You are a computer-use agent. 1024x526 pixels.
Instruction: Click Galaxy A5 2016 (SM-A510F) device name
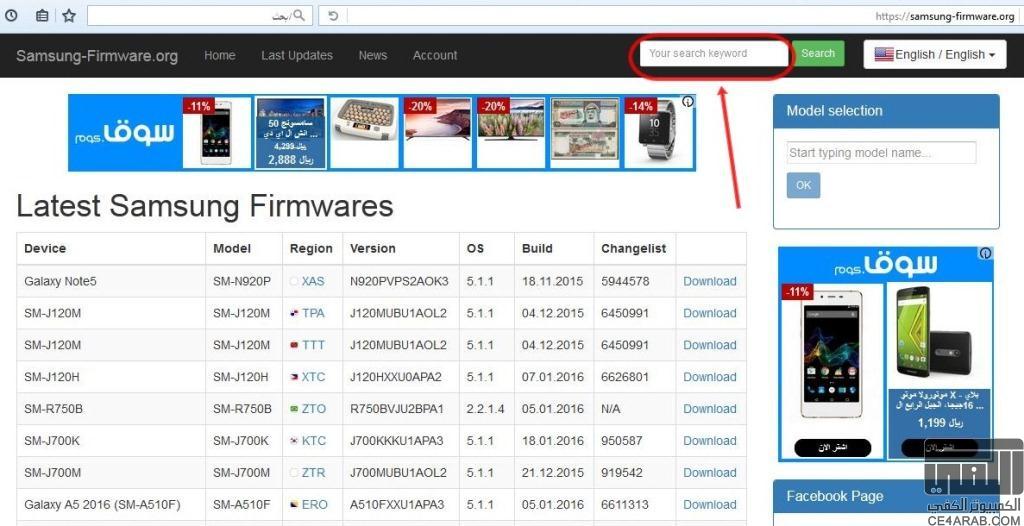tap(103, 504)
